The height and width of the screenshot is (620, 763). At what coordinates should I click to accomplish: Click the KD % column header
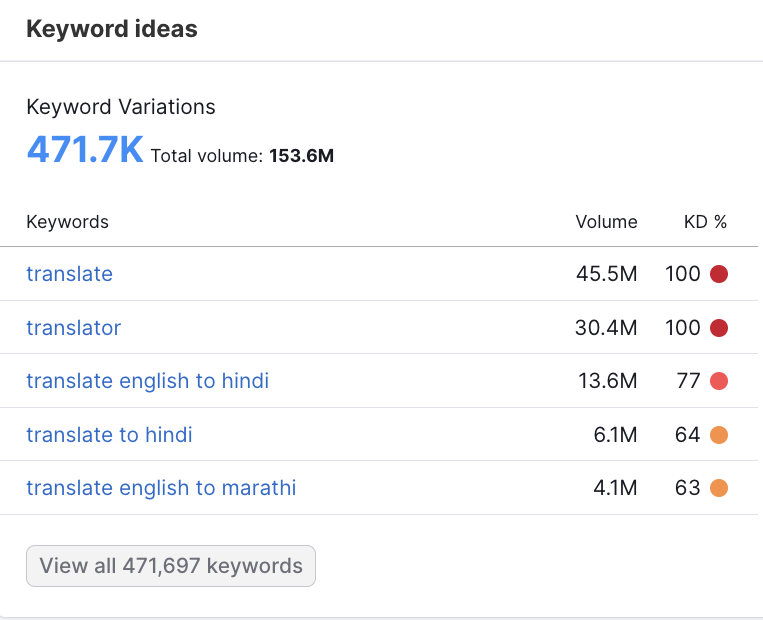(705, 222)
